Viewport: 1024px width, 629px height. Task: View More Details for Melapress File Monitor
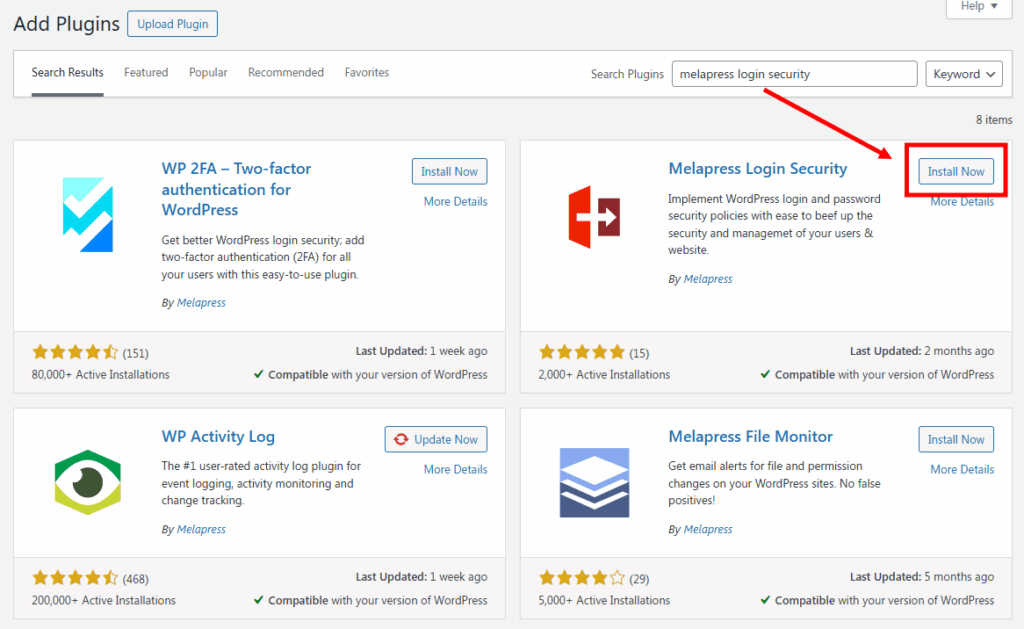coord(962,470)
